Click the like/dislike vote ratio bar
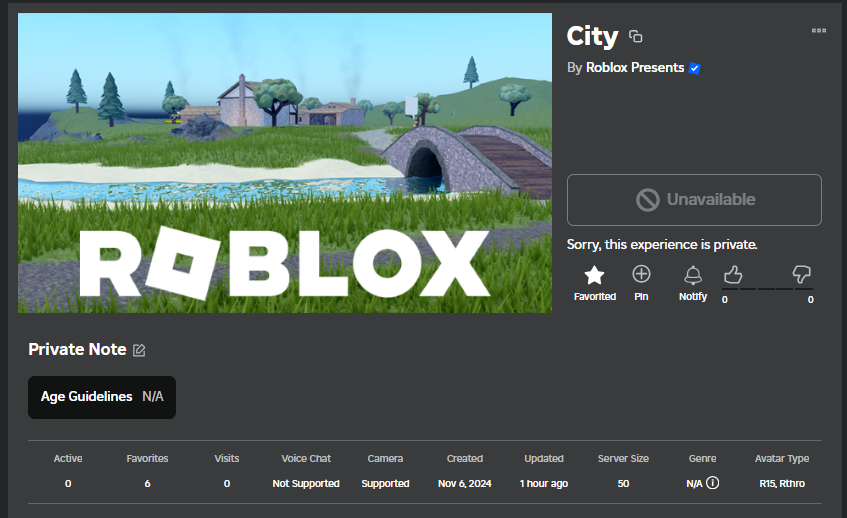The width and height of the screenshot is (847, 518). coord(767,289)
